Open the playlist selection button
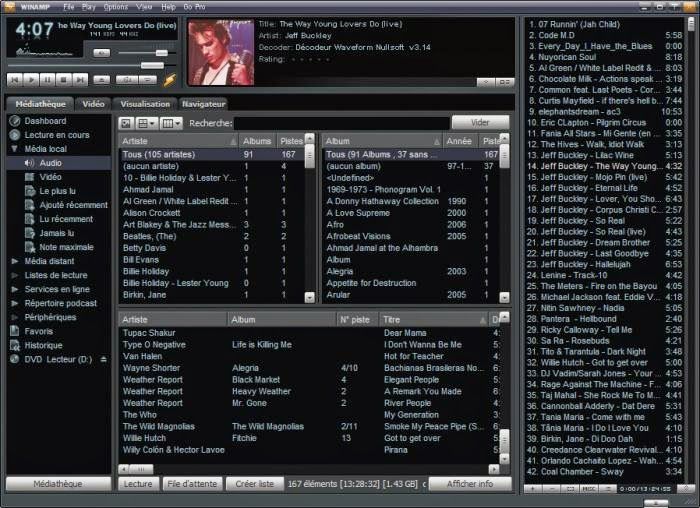700x508 pixels. click(x=570, y=489)
